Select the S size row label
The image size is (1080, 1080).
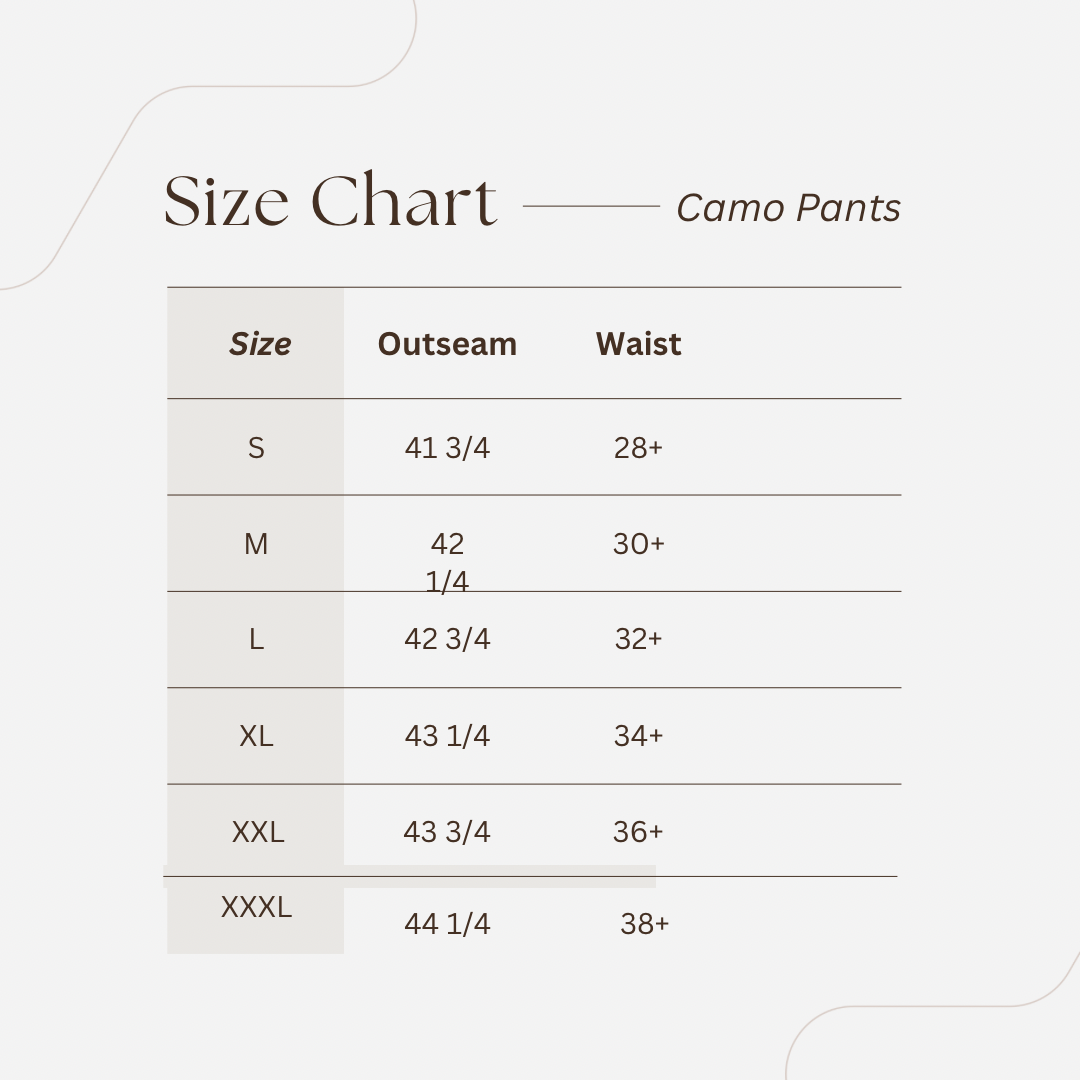[256, 448]
